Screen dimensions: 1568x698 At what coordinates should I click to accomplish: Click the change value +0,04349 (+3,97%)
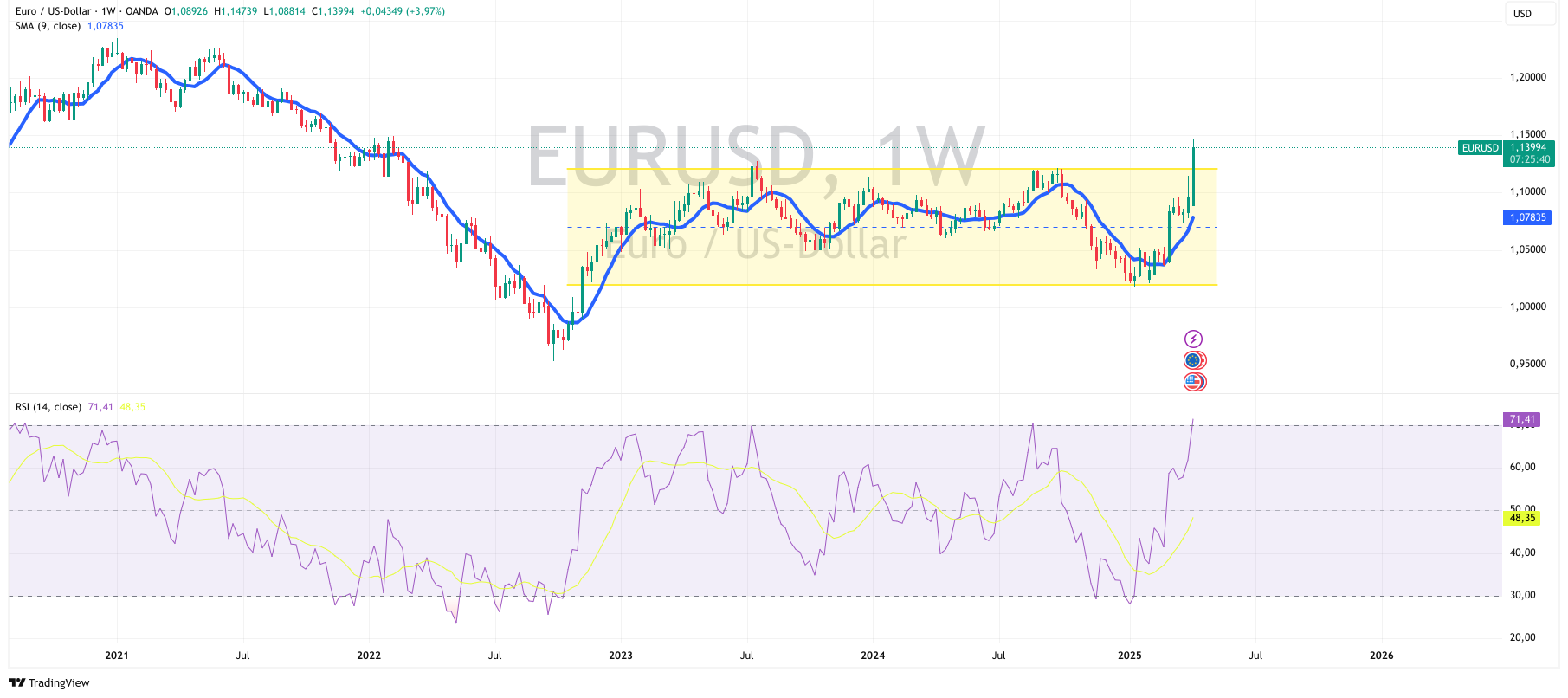403,11
